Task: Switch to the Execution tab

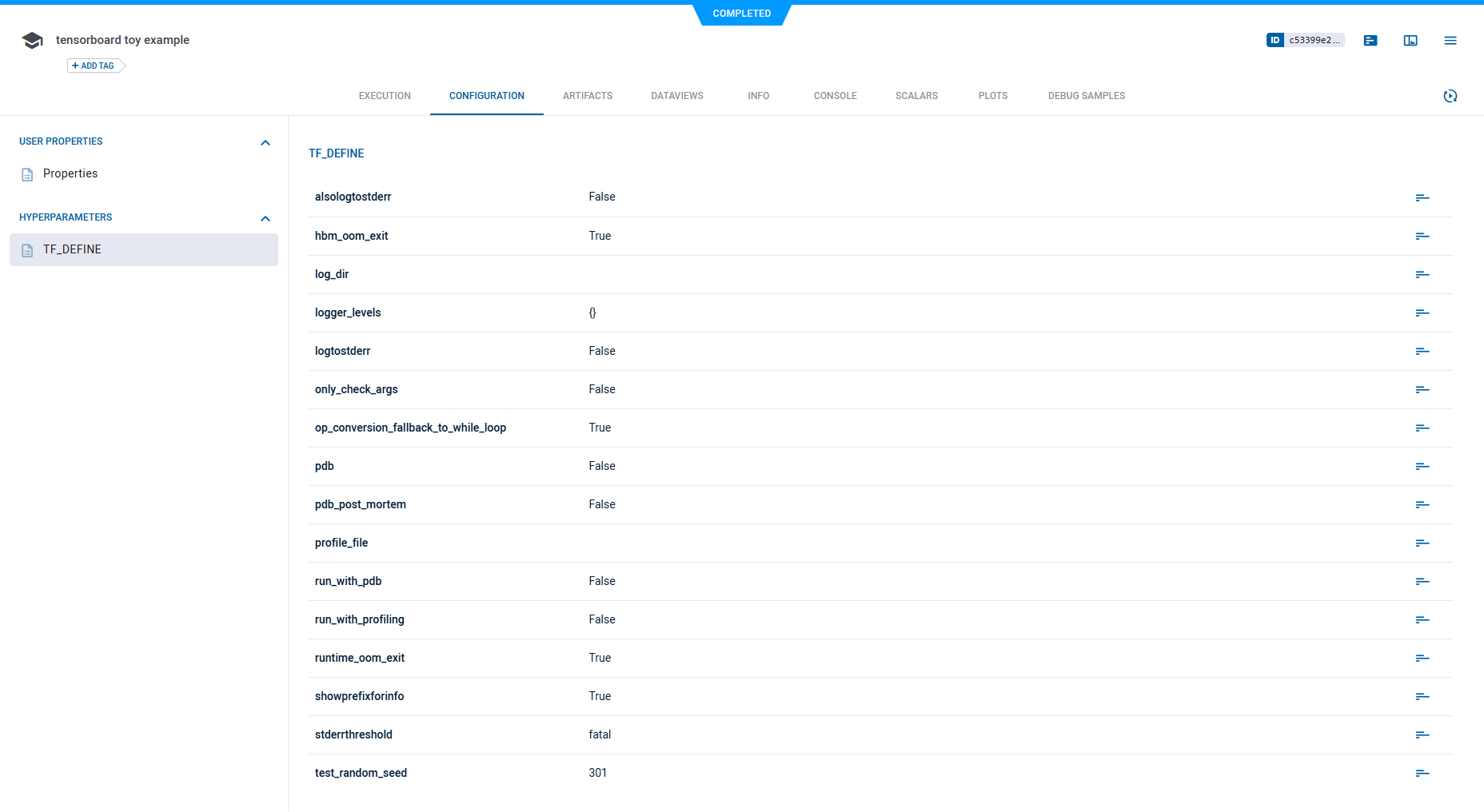Action: (x=385, y=96)
